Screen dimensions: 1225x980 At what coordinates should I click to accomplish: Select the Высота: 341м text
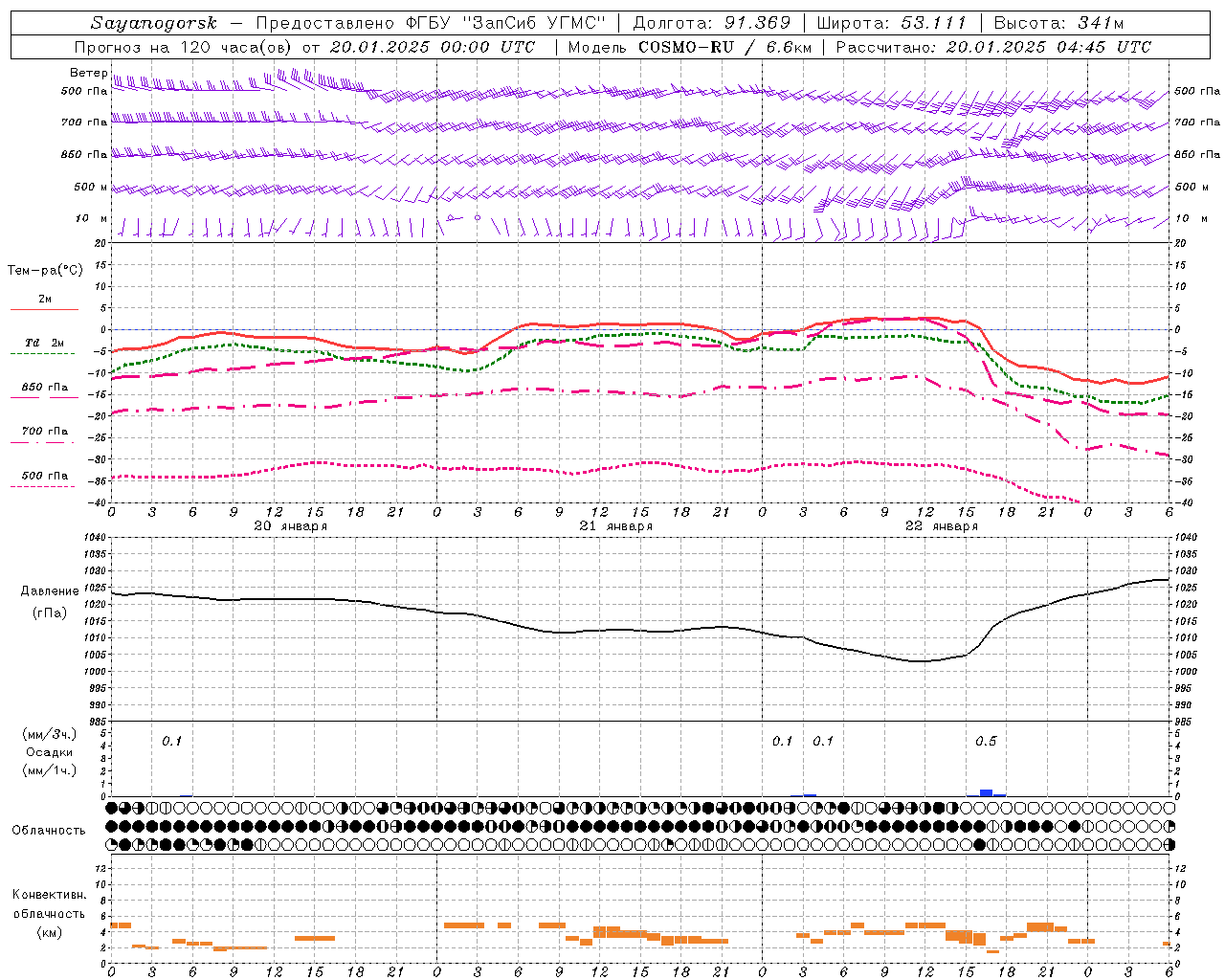1058,23
